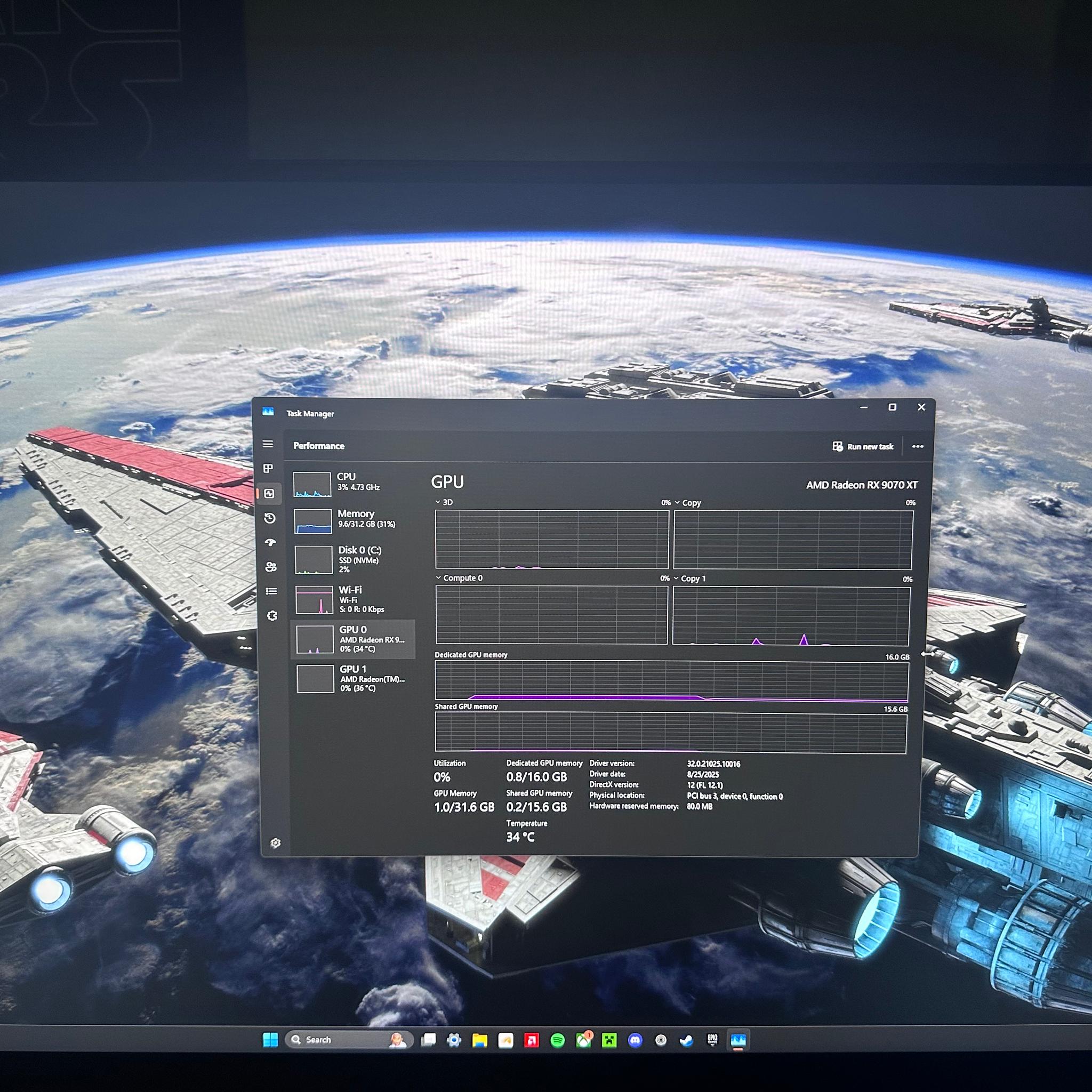This screenshot has height=1092, width=1092.
Task: Open the Startup apps page icon
Action: pyautogui.click(x=270, y=543)
